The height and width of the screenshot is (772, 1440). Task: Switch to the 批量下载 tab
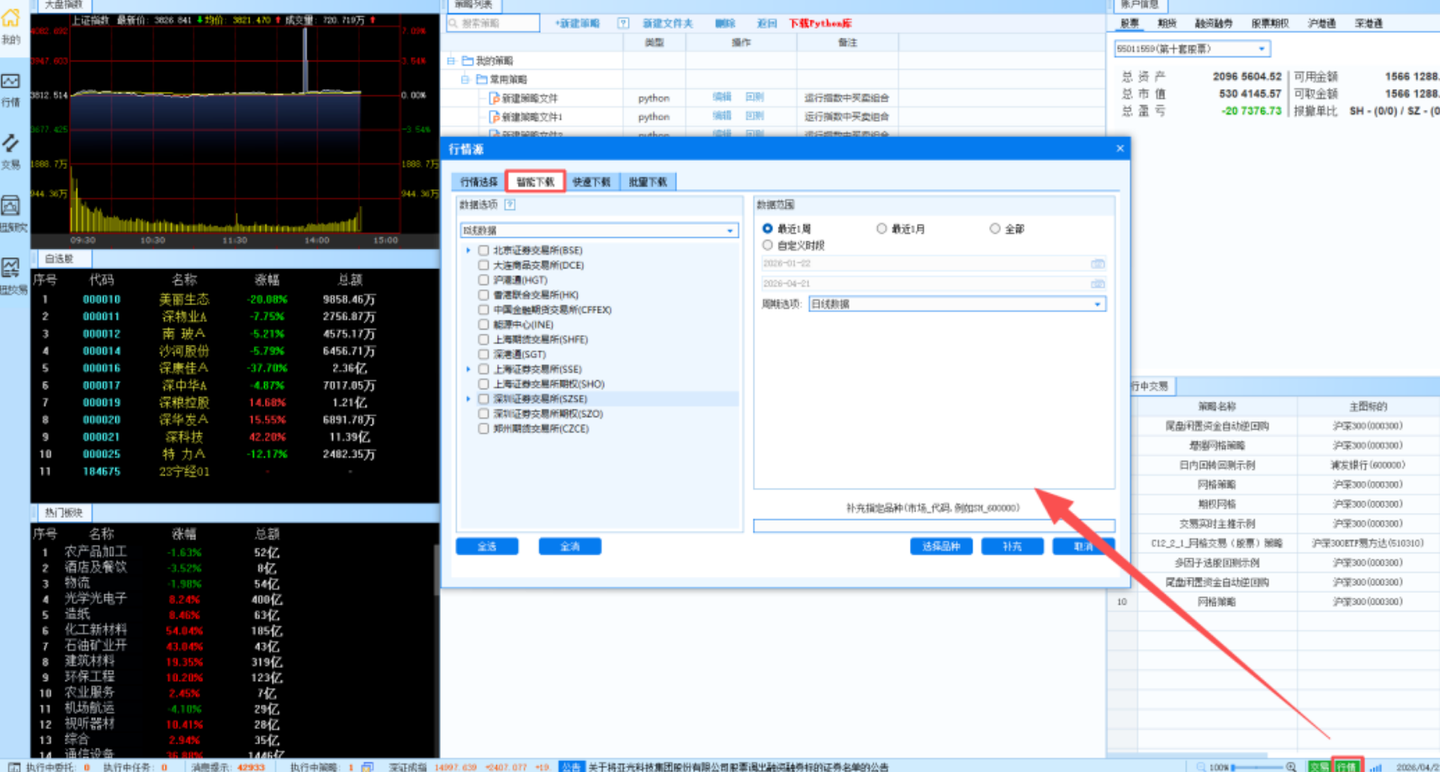648,182
